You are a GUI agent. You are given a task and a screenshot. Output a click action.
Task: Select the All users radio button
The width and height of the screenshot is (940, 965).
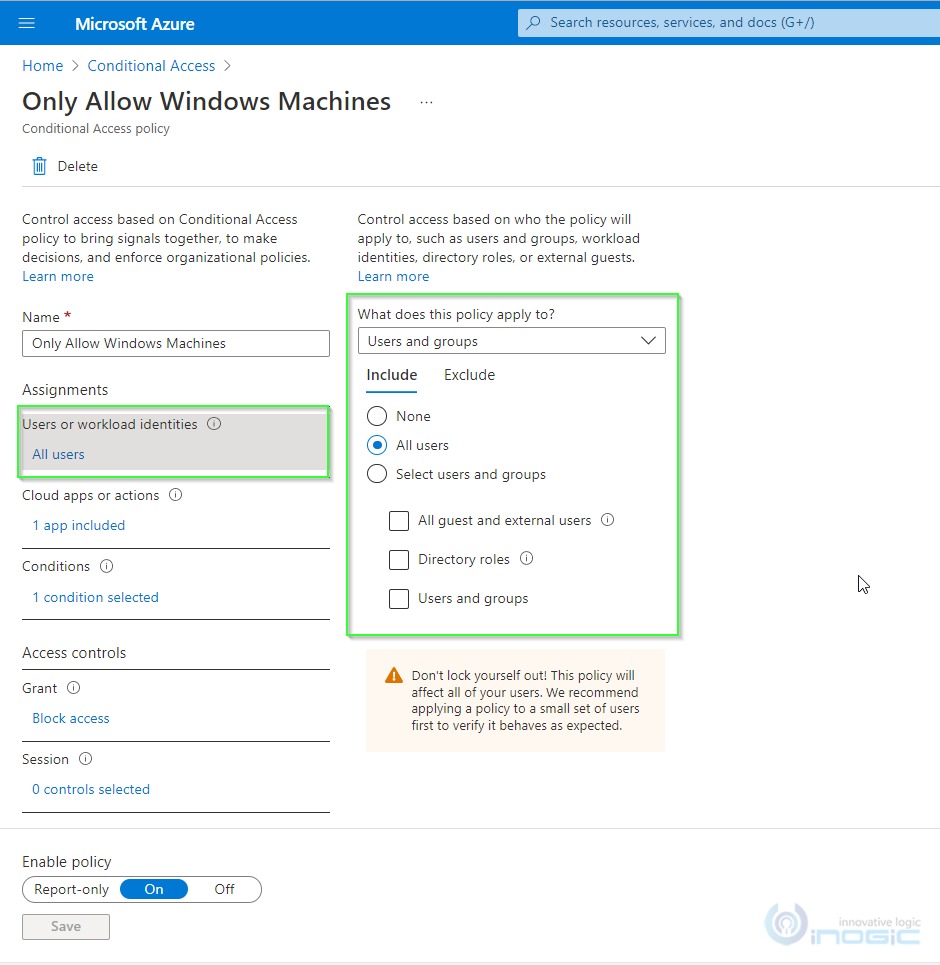coord(377,445)
